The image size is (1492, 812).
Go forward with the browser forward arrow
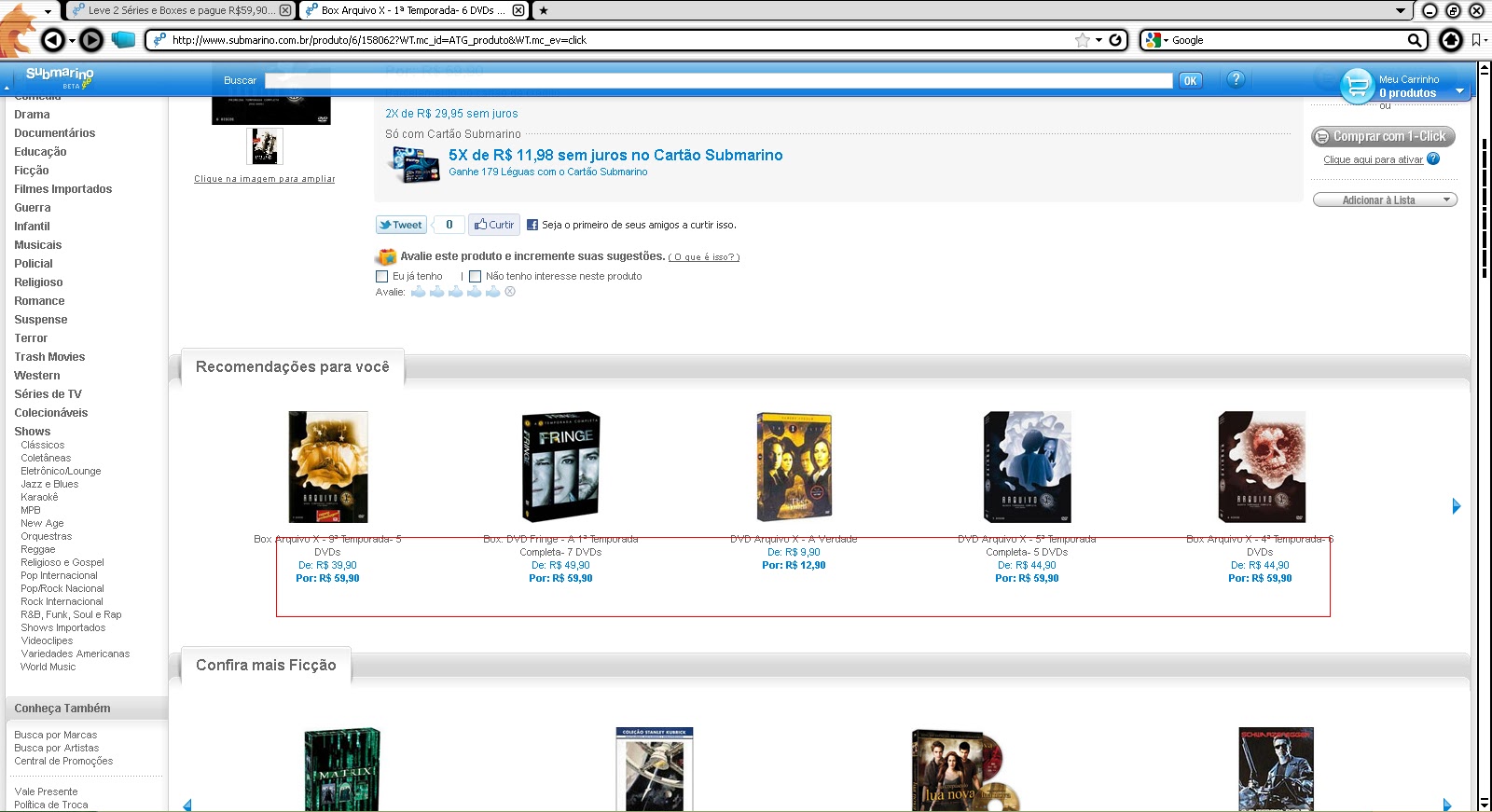coord(91,40)
